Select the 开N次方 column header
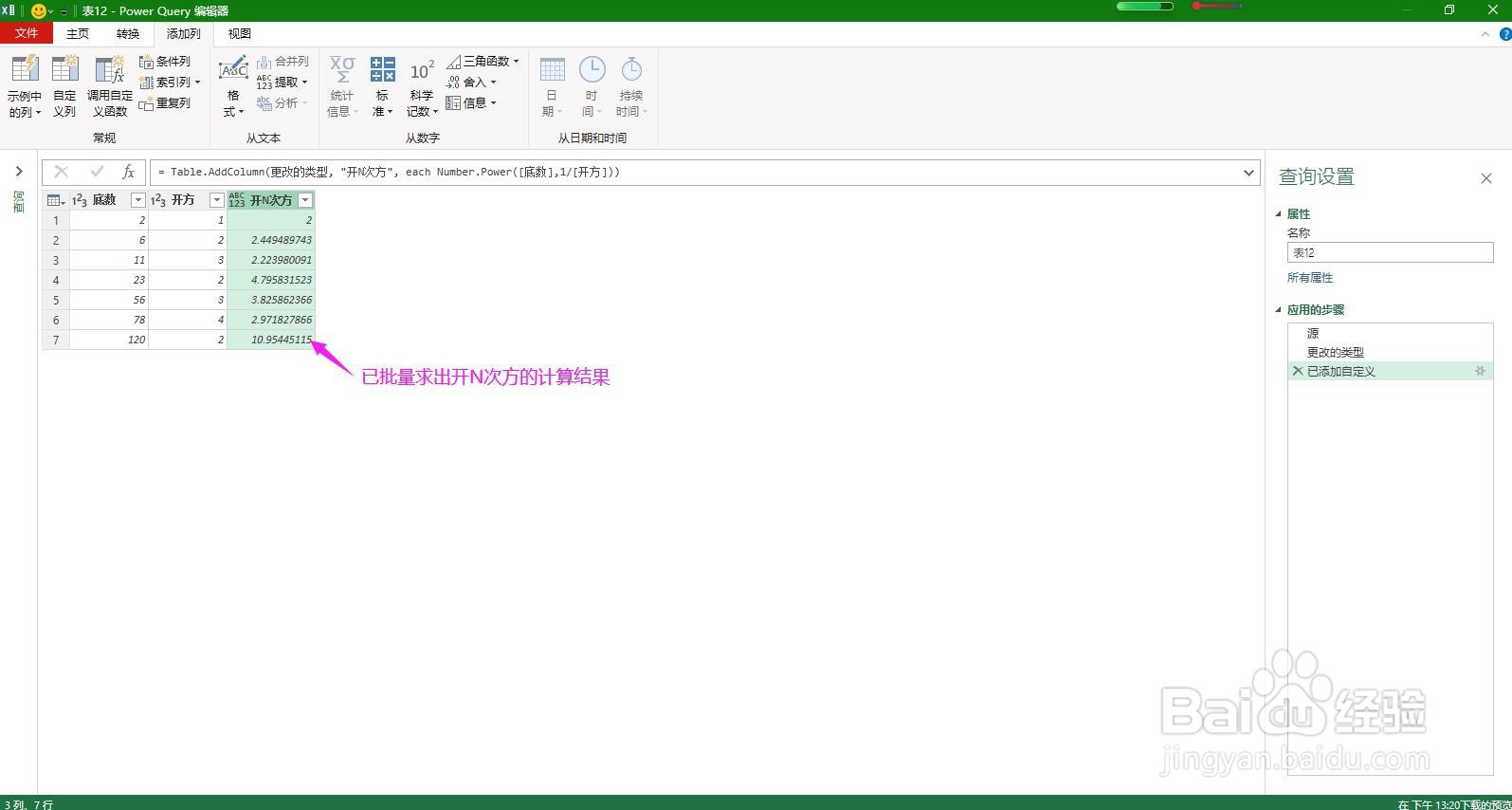The image size is (1512, 810). (271, 200)
